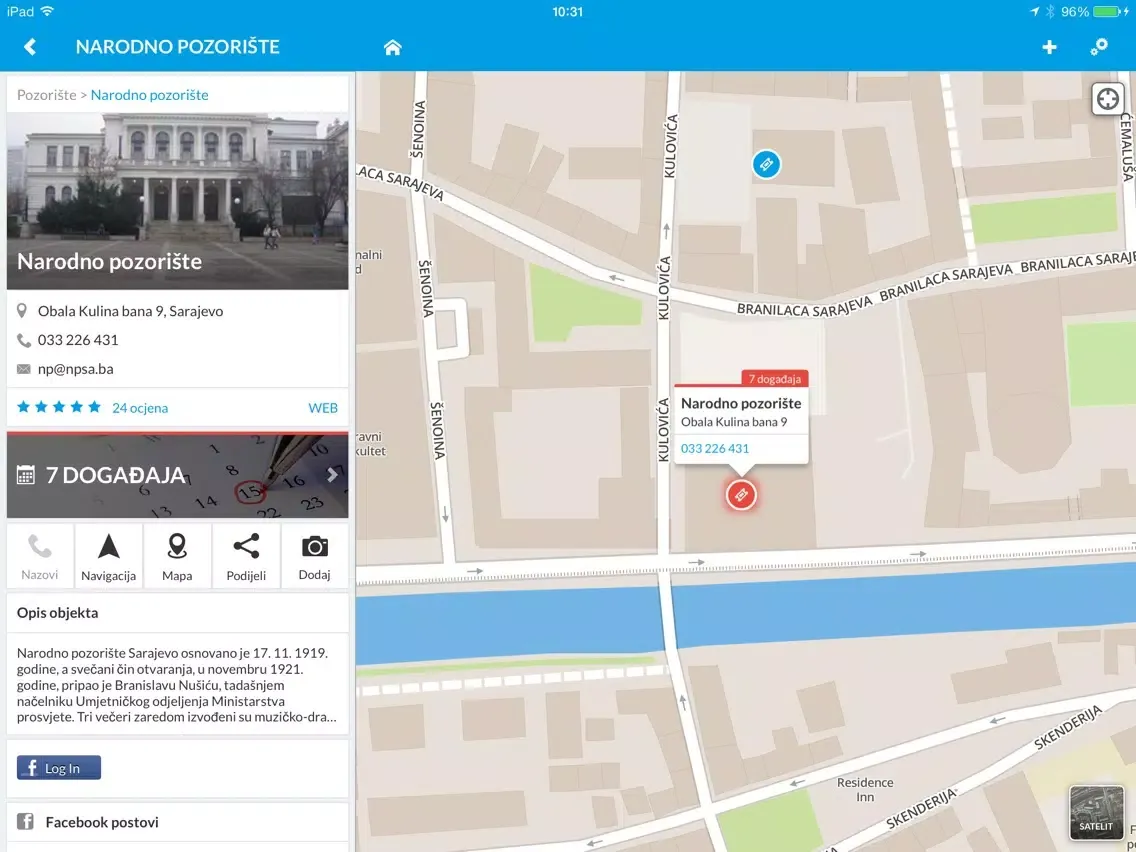Viewport: 1136px width, 852px height.
Task: View the 24 ocjena ratings link
Action: [140, 408]
